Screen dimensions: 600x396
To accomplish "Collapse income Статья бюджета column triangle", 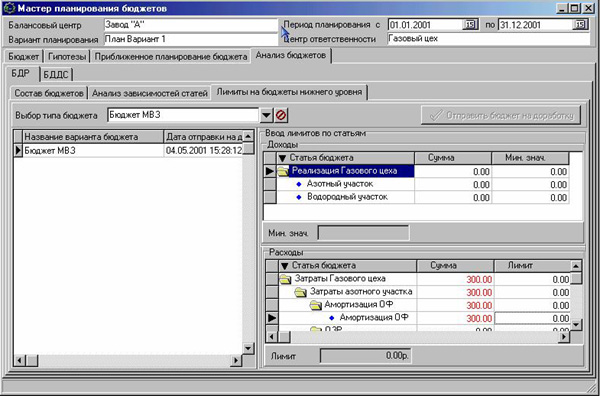I will pyautogui.click(x=282, y=158).
